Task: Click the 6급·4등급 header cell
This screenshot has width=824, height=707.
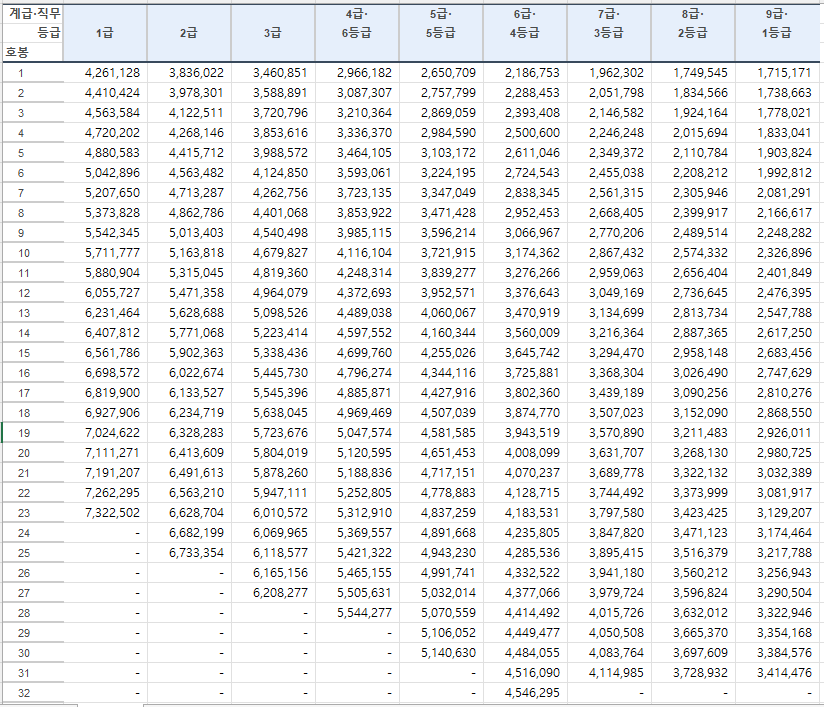Action: click(525, 33)
